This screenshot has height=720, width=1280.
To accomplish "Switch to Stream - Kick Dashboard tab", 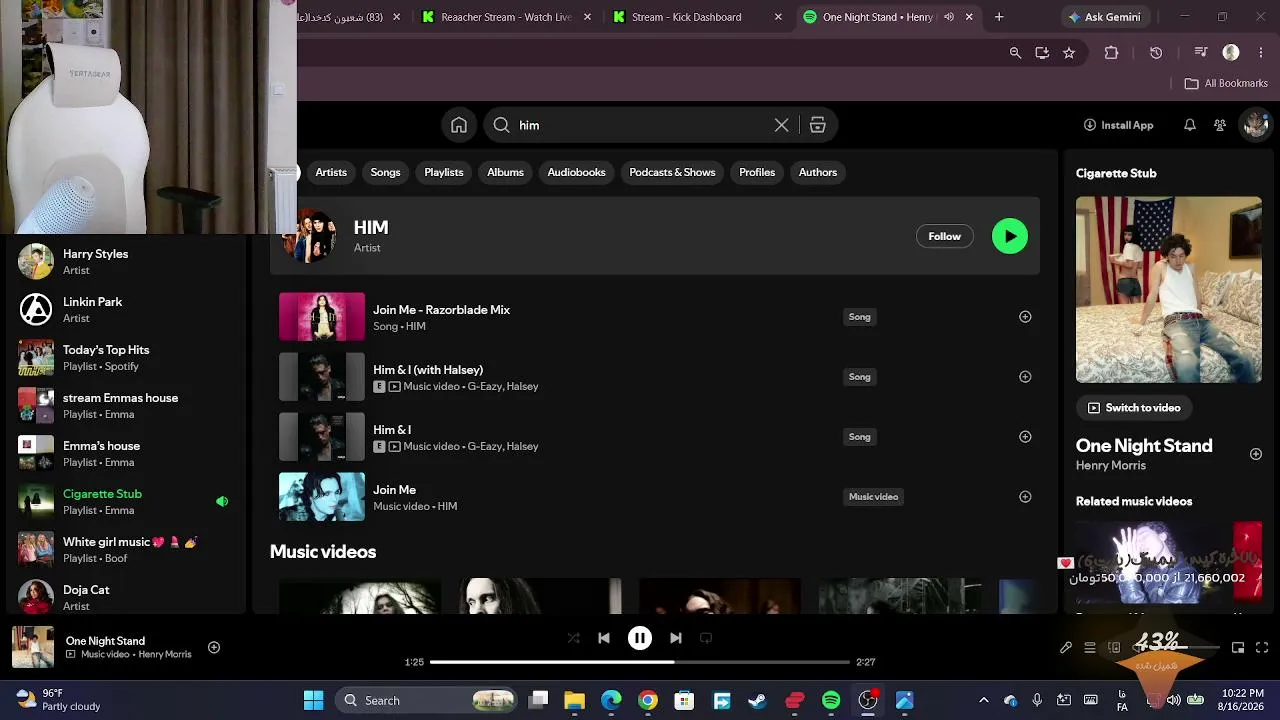I will [x=696, y=17].
